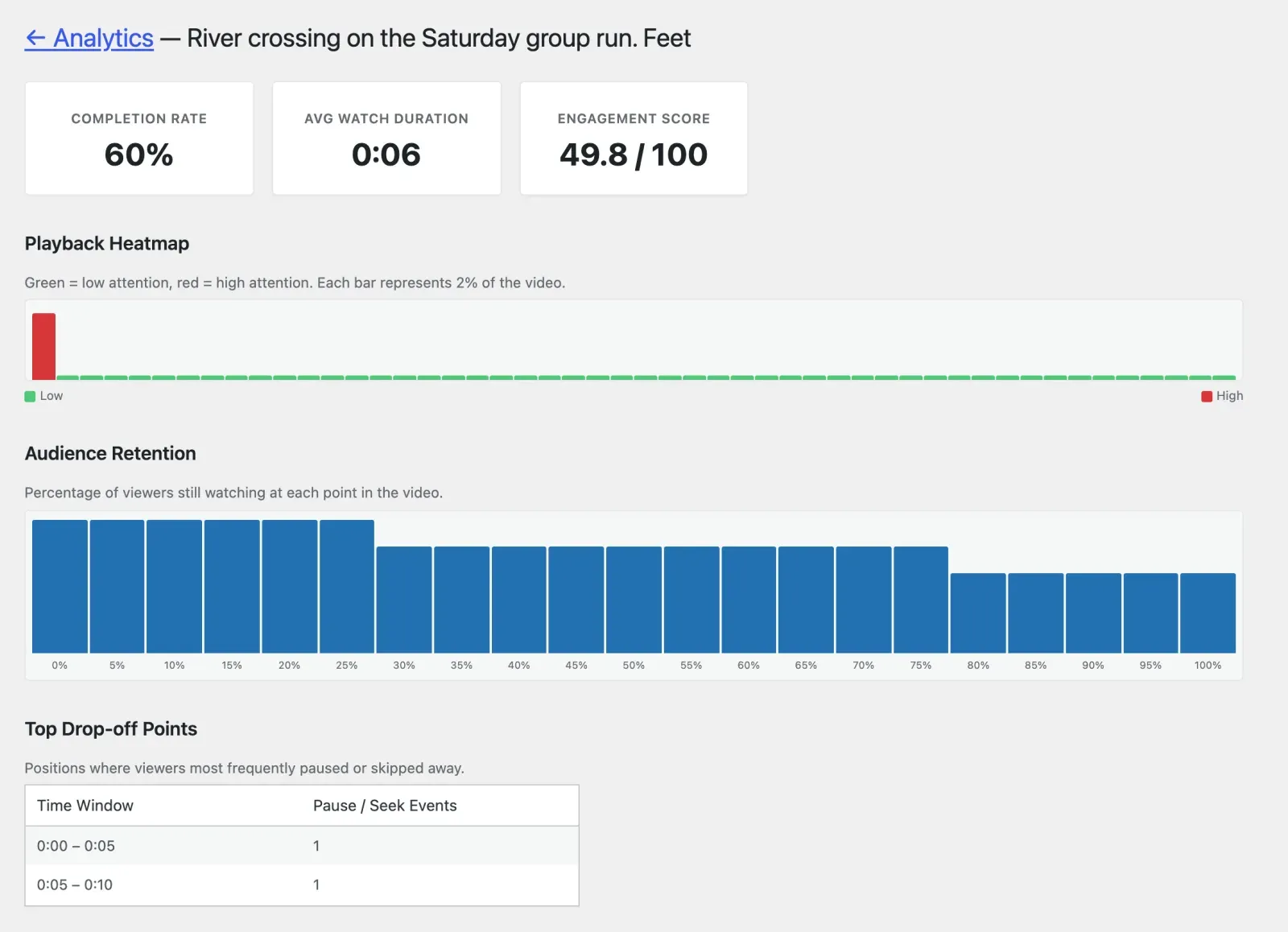
Task: Click the red High legend swatch
Action: click(1207, 396)
